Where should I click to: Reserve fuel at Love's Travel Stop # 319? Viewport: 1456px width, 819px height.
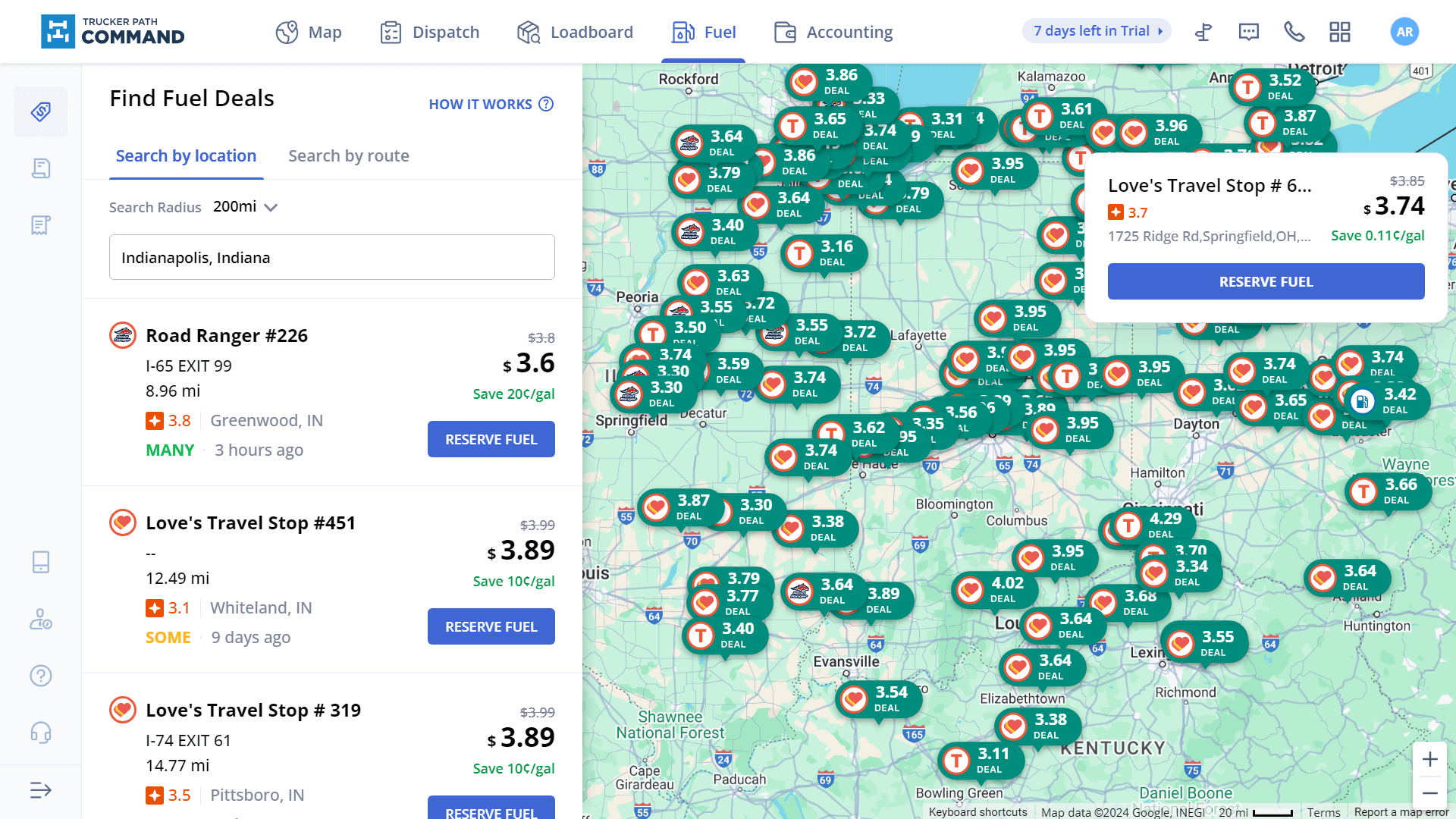(x=491, y=808)
